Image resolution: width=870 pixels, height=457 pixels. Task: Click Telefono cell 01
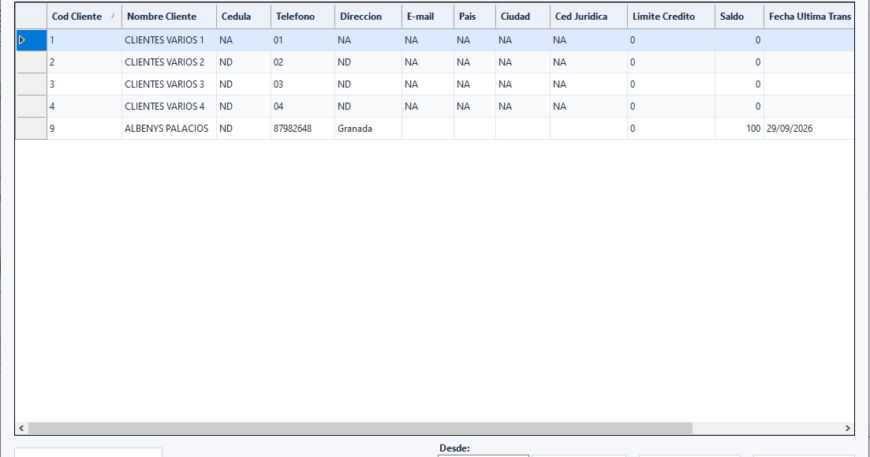click(x=303, y=40)
